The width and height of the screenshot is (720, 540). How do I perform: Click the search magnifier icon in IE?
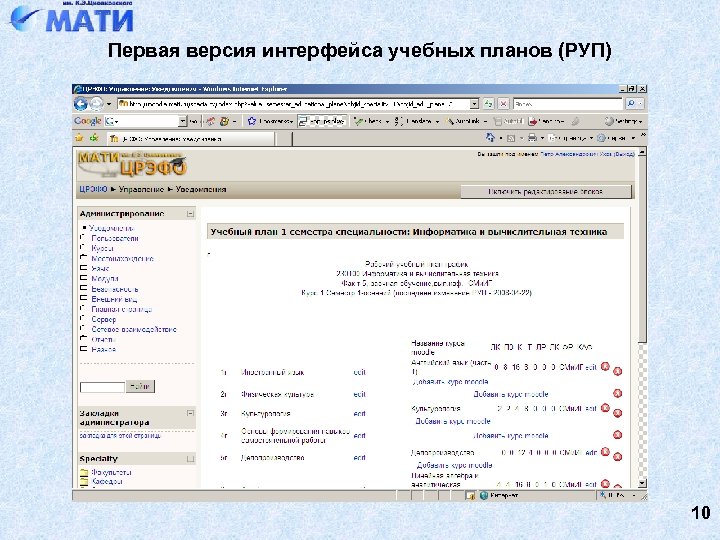pyautogui.click(x=631, y=104)
